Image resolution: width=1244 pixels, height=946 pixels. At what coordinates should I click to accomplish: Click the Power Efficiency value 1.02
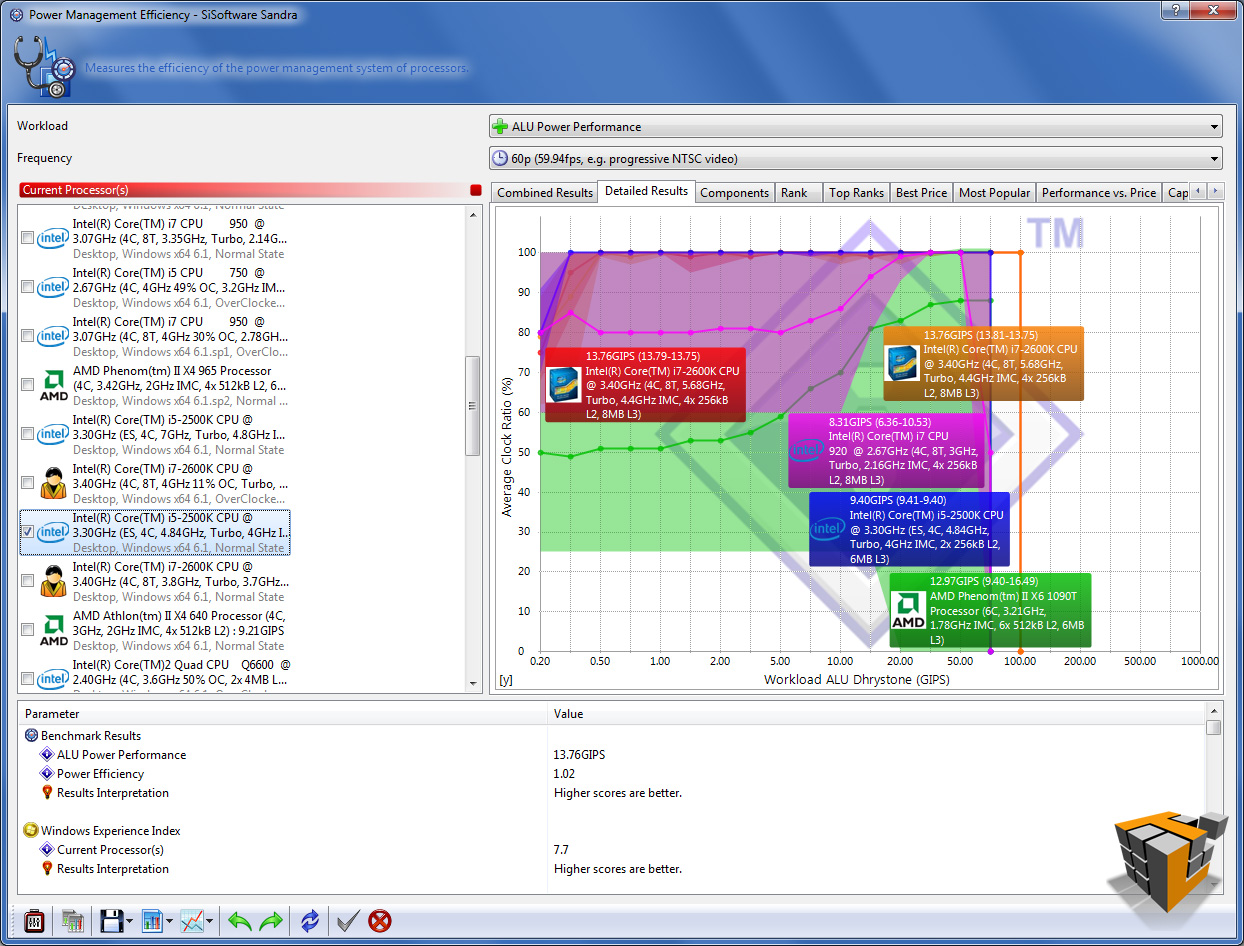(x=565, y=774)
